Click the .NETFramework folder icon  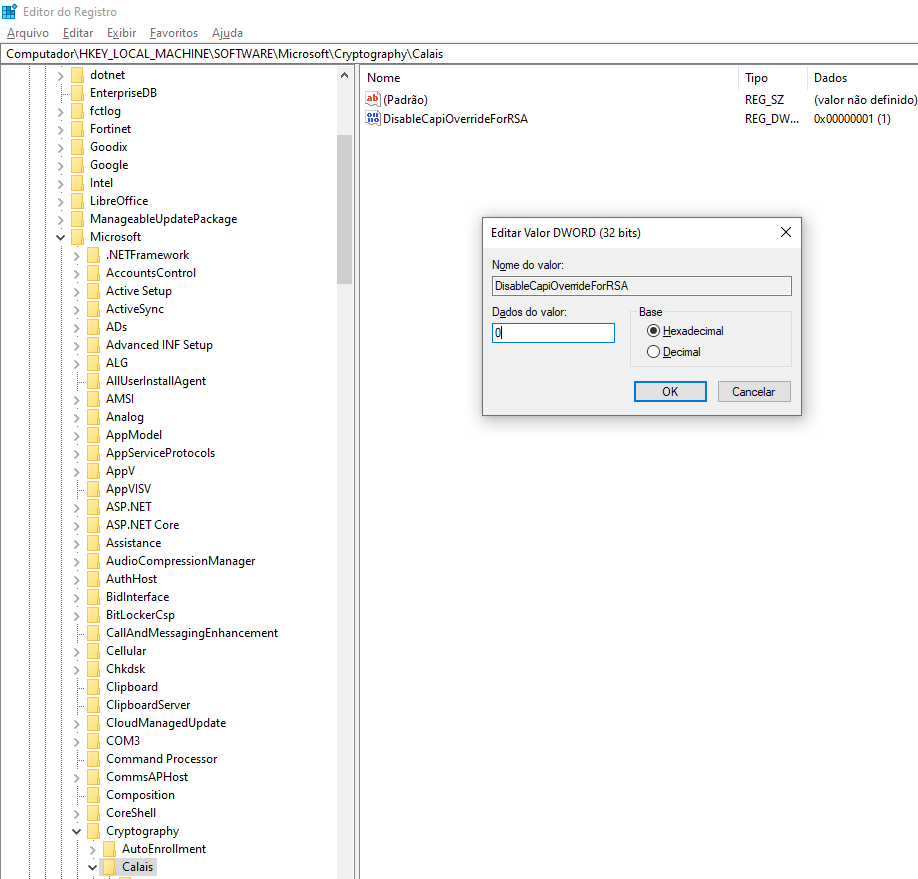point(93,255)
